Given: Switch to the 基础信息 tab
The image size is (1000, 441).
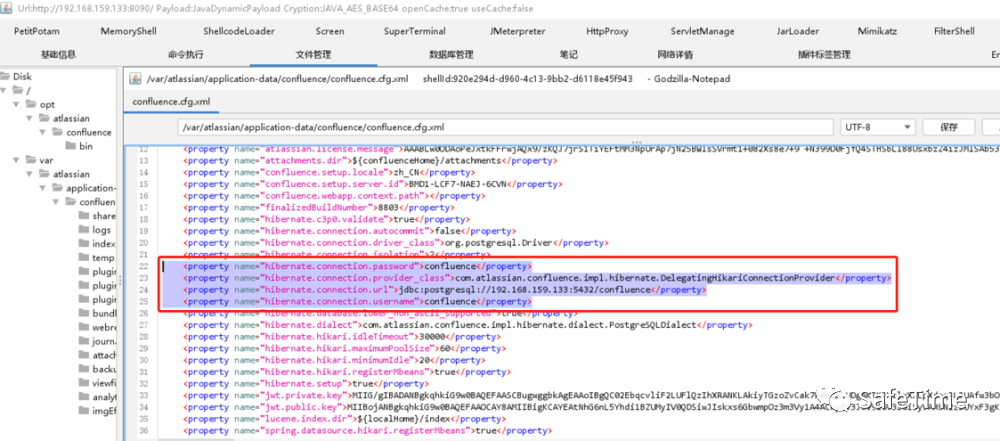Looking at the screenshot, I should tap(58, 55).
